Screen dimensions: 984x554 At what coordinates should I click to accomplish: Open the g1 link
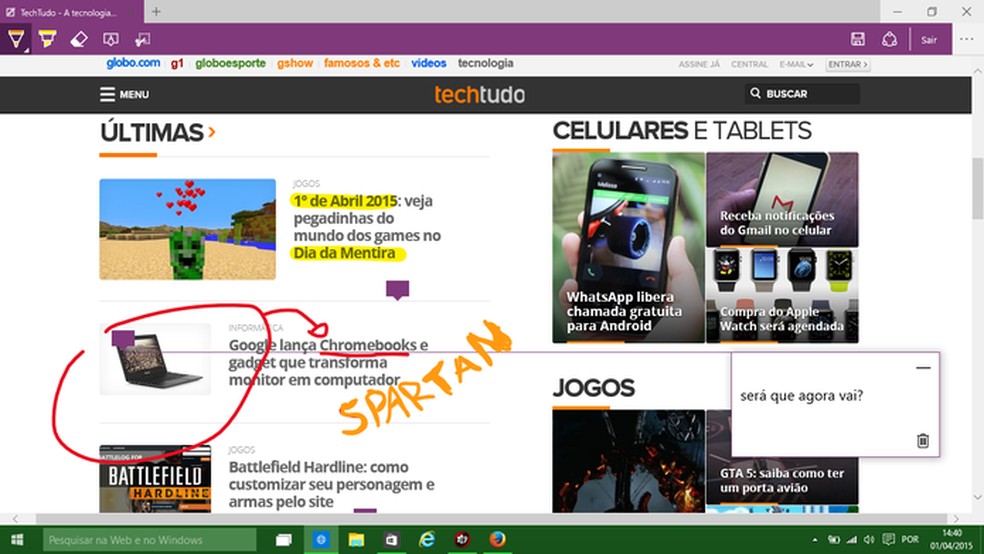[x=177, y=63]
